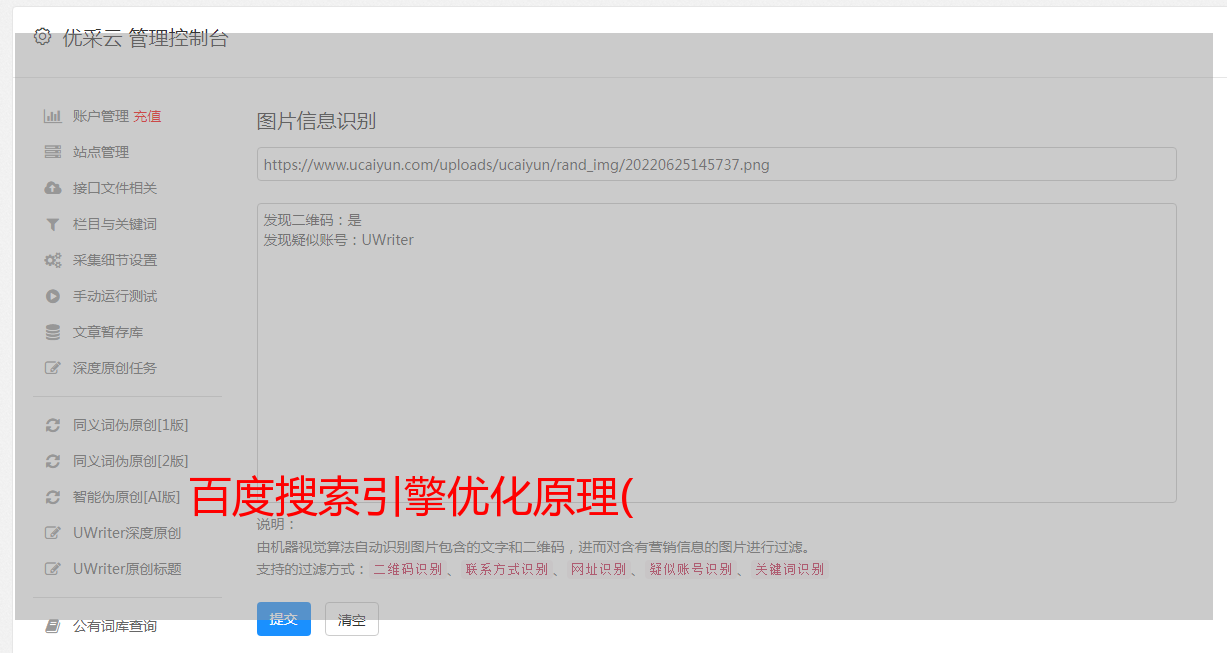Open 深度原创任务 menu item
This screenshot has width=1227, height=653.
coord(115,368)
